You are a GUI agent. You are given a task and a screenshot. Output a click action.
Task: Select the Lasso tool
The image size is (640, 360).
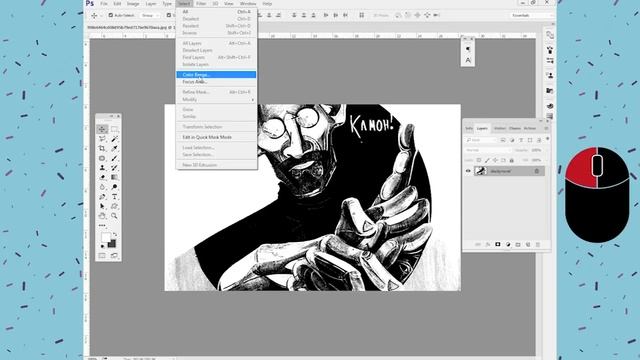(102, 139)
